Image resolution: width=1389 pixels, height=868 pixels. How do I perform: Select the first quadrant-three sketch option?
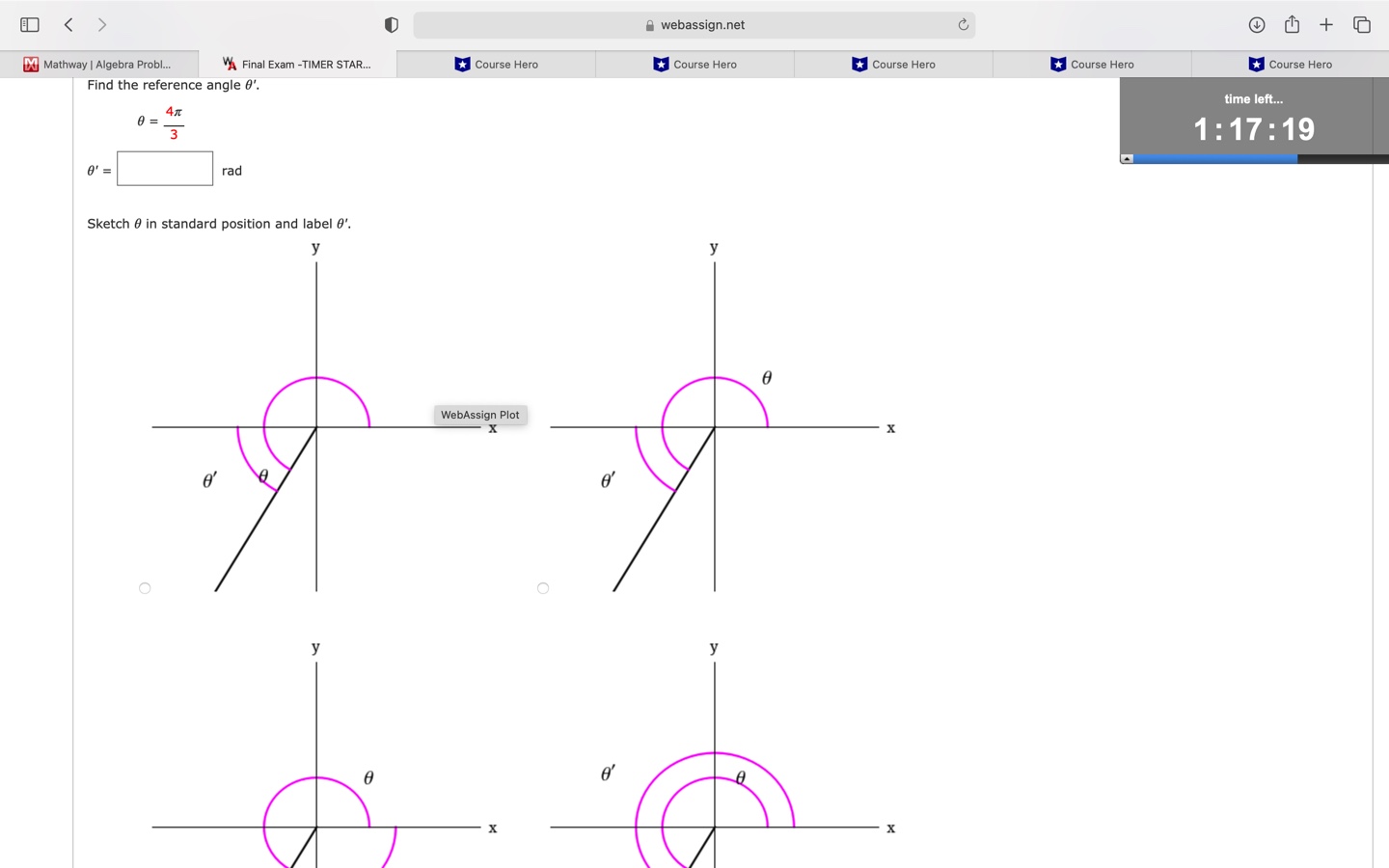pyautogui.click(x=145, y=587)
